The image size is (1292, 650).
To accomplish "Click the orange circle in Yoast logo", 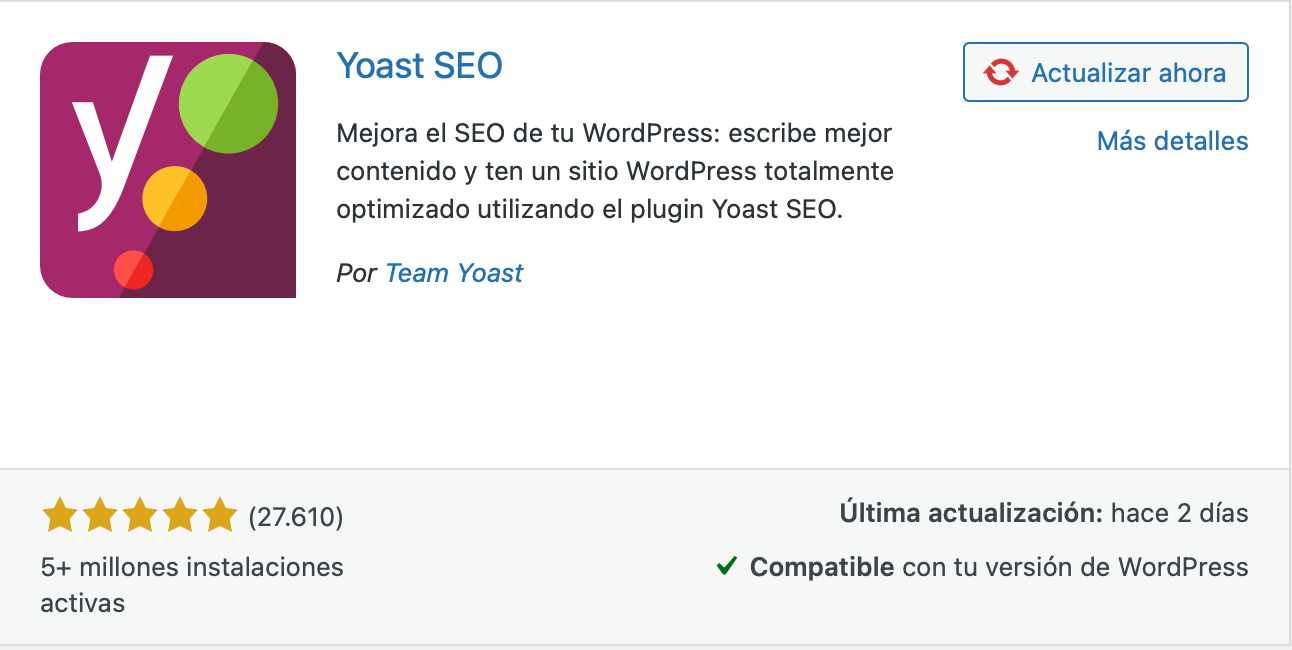I will coord(175,199).
